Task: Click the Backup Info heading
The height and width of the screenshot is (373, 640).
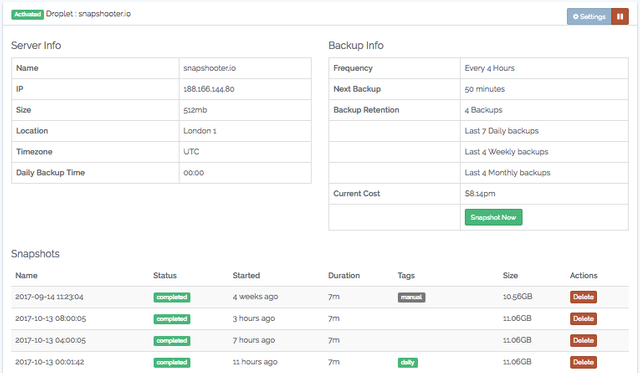Action: (356, 45)
